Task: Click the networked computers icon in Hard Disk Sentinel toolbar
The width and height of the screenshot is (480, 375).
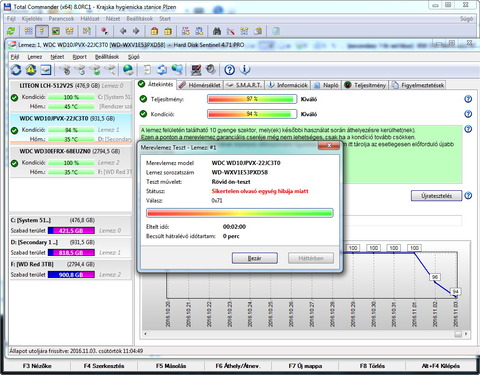Action: click(177, 70)
